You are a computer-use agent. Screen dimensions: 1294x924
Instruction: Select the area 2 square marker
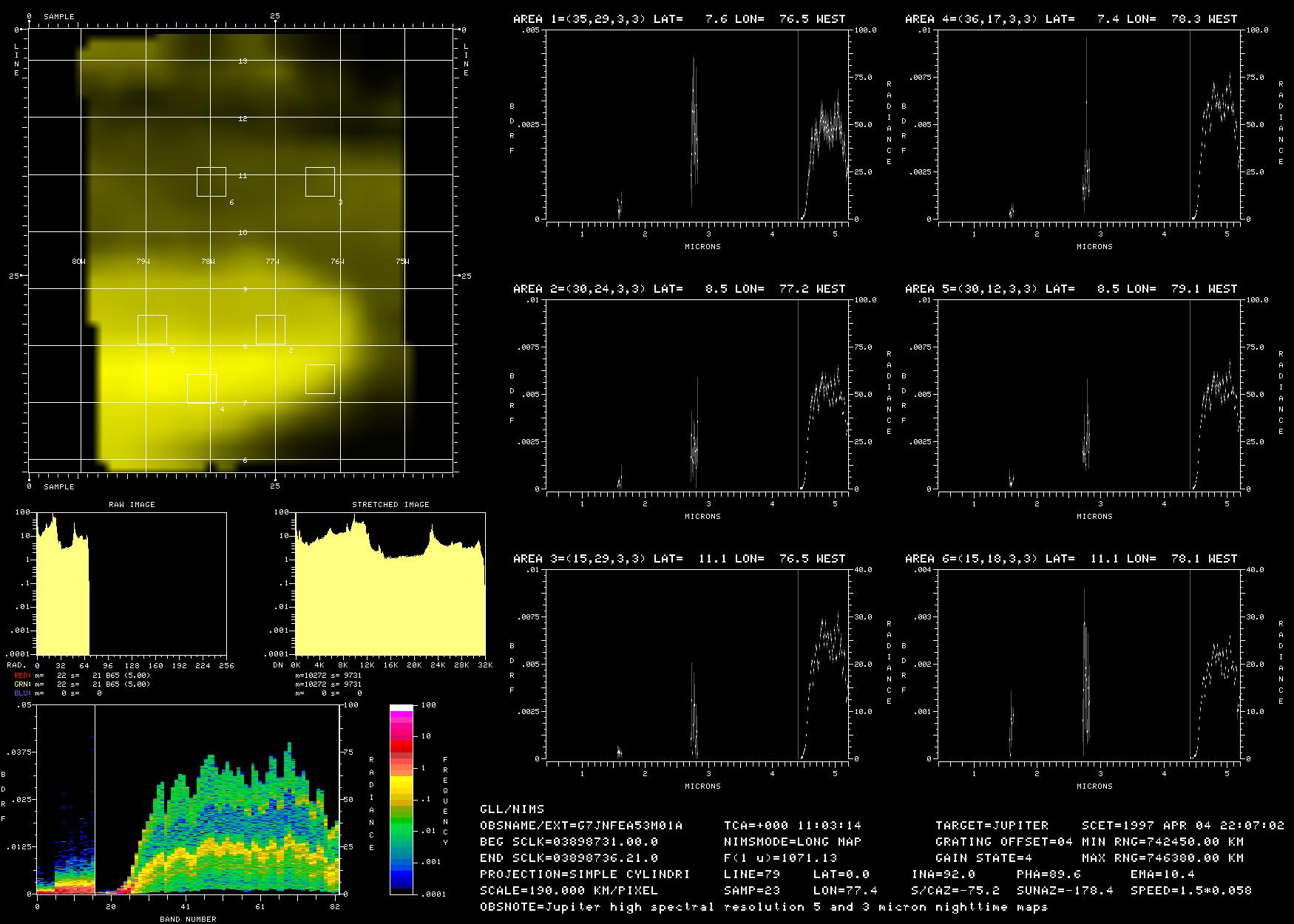coord(271,330)
